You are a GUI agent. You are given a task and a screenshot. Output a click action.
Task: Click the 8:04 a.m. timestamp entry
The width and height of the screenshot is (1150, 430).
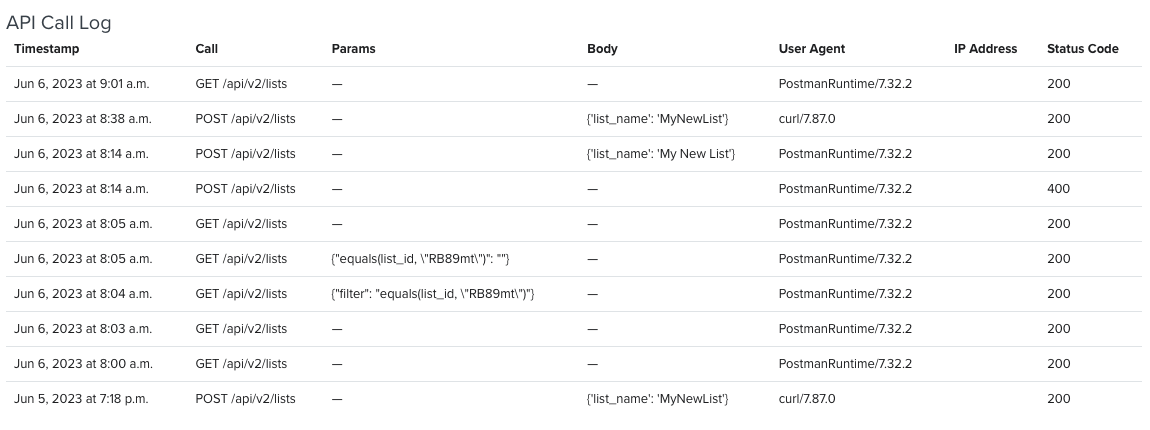click(x=83, y=294)
